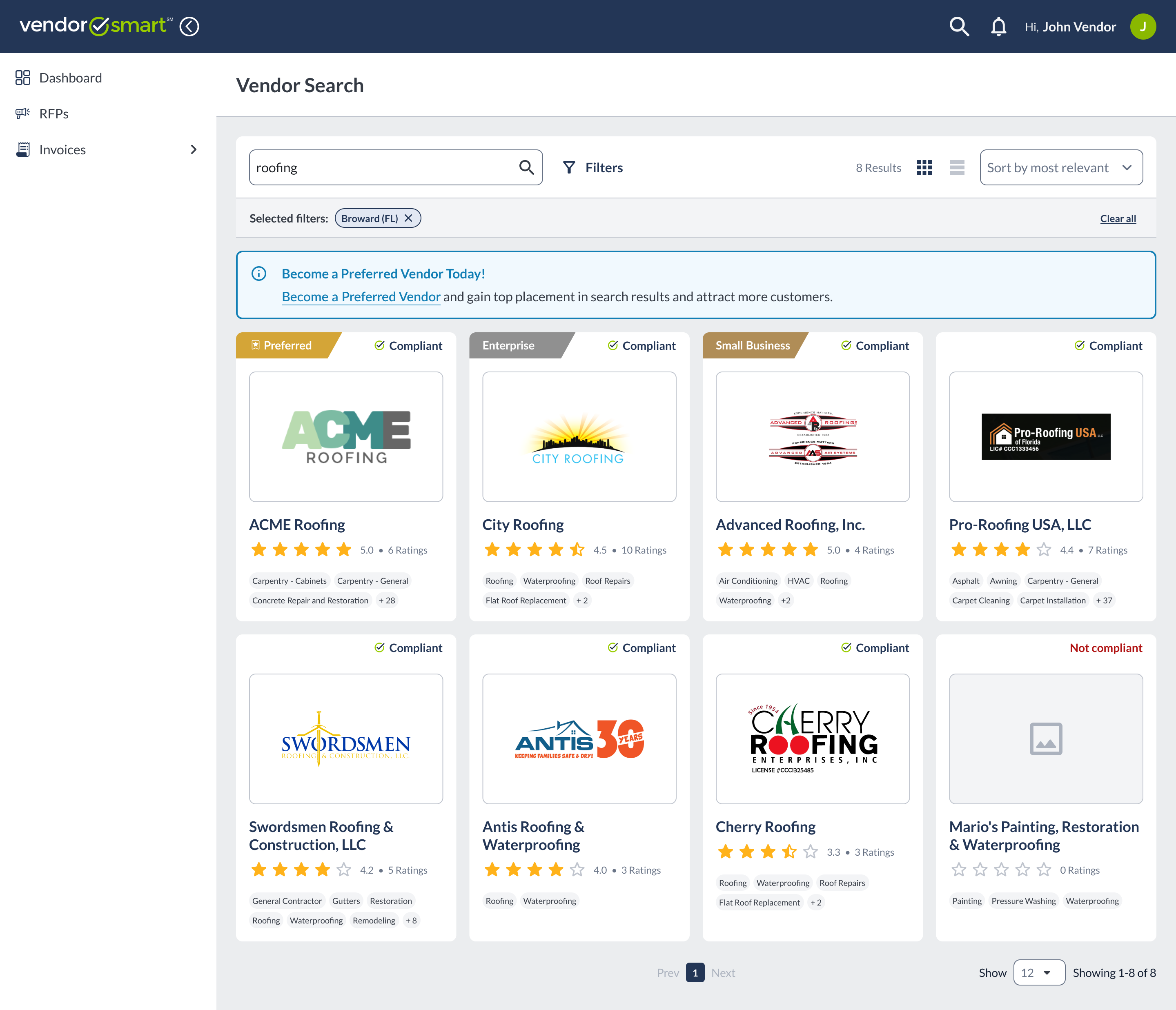
Task: Open the notifications bell
Action: (998, 27)
